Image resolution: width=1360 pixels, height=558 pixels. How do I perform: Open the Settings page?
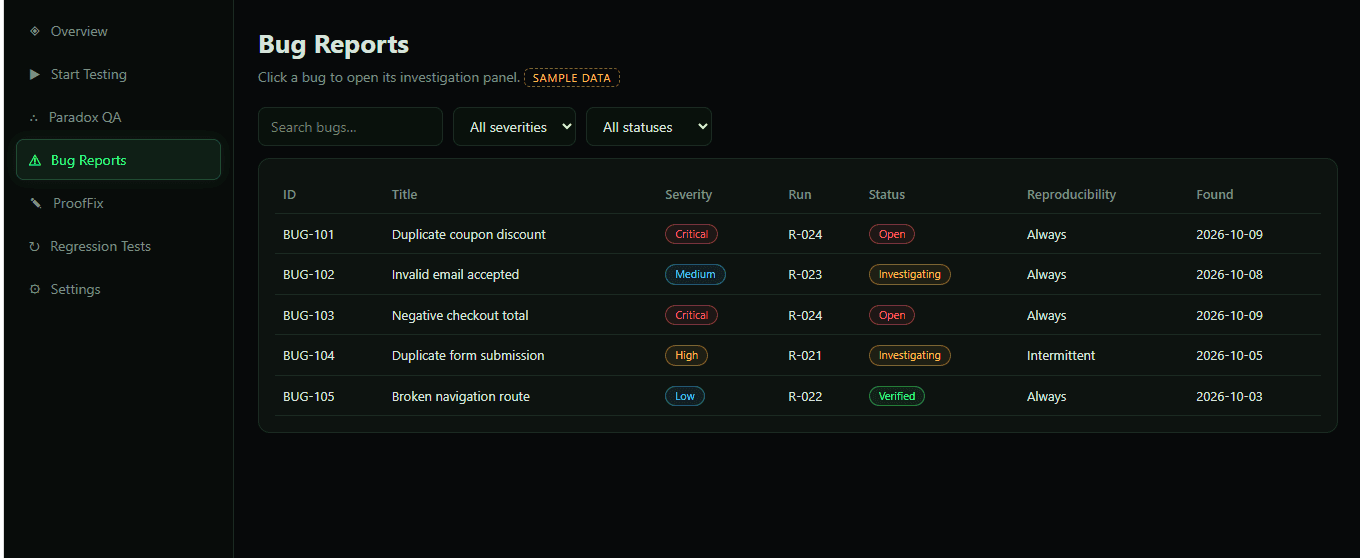118,289
